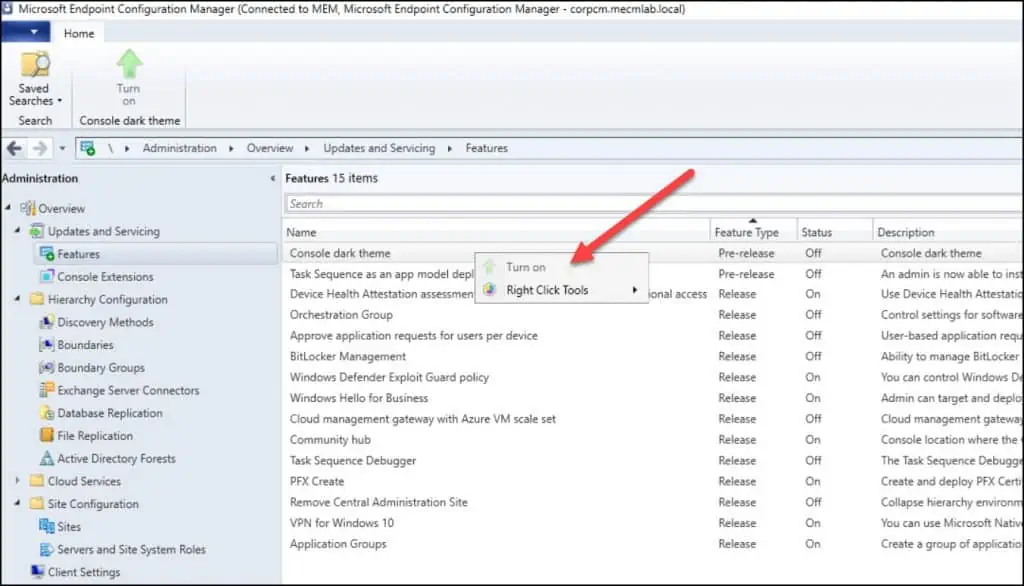The width and height of the screenshot is (1024, 586).
Task: Click the Active Directory Forests icon
Action: point(47,458)
